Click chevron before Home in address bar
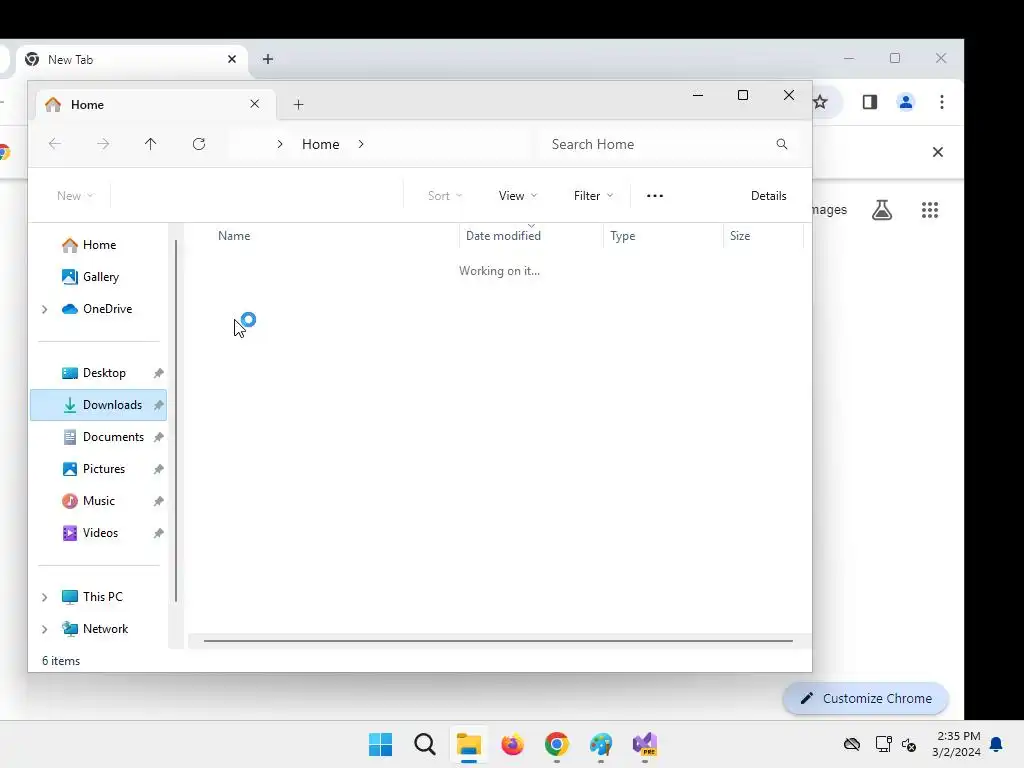Screen dimensions: 1024x768 tap(280, 144)
